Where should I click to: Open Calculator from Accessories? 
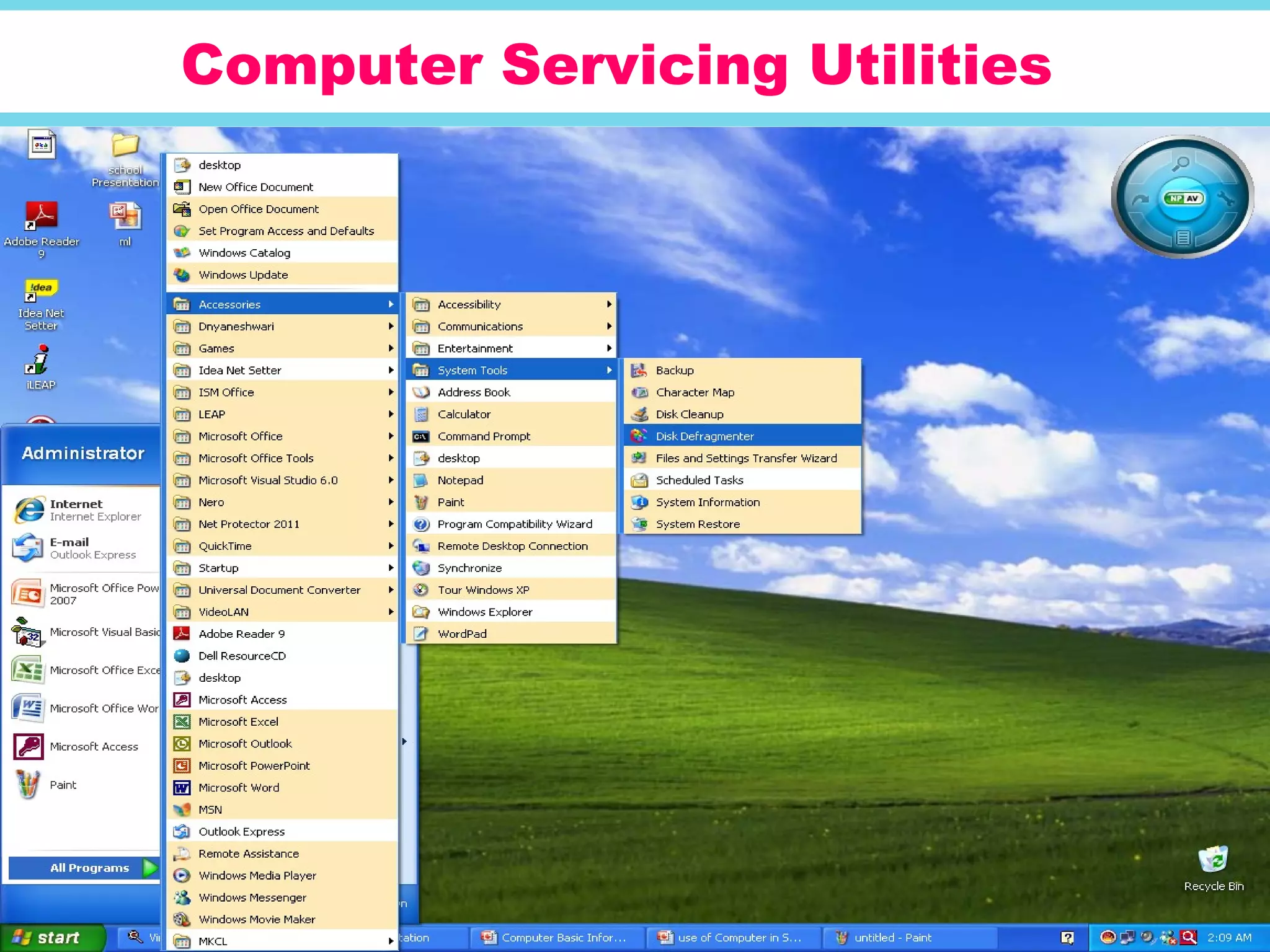coord(511,414)
